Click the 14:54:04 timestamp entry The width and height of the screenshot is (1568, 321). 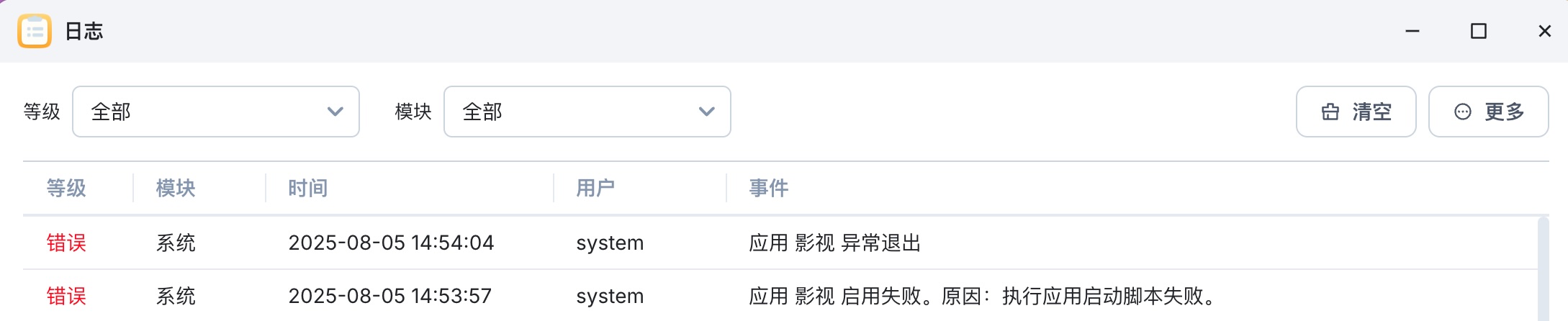coord(391,243)
